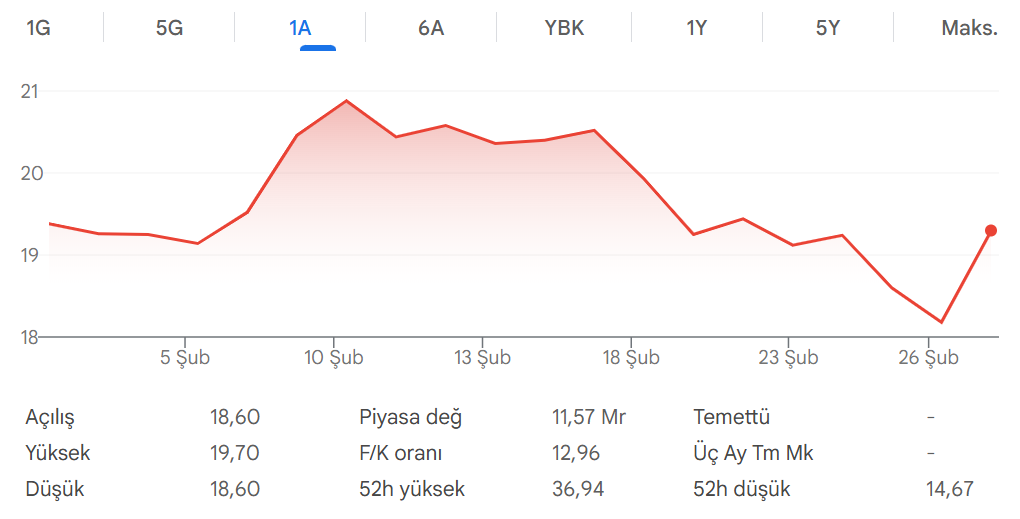1020x519 pixels.
Task: Select the 5G range tab
Action: tap(169, 28)
